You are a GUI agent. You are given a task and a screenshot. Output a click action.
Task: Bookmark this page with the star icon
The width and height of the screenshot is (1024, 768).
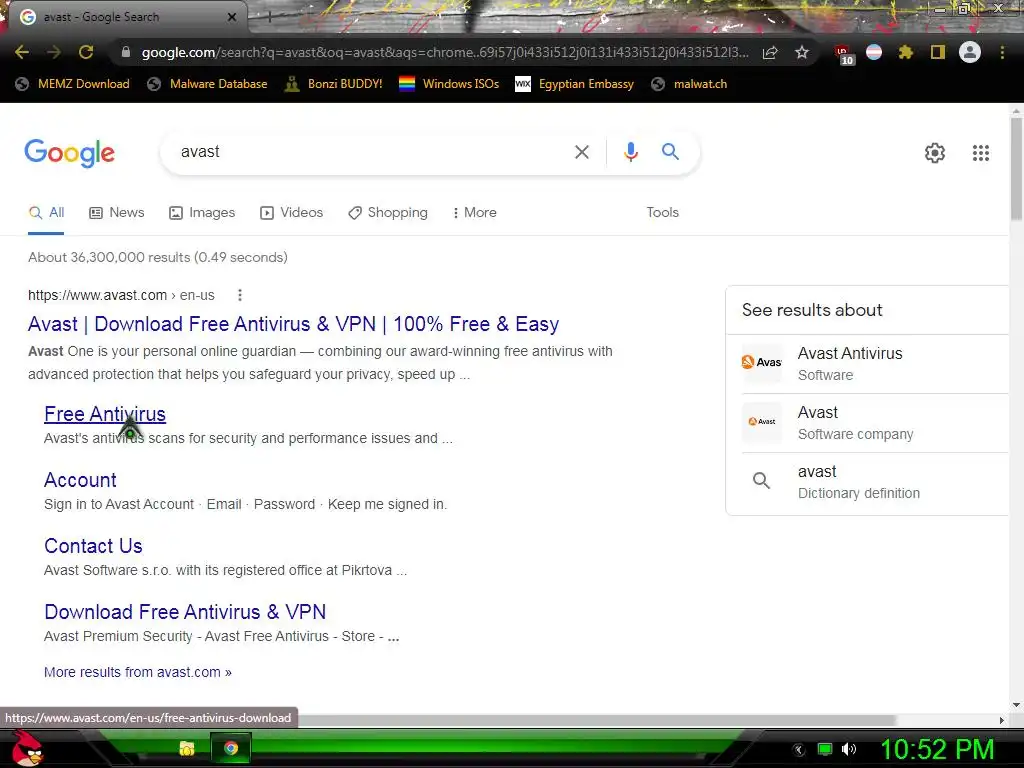[802, 52]
